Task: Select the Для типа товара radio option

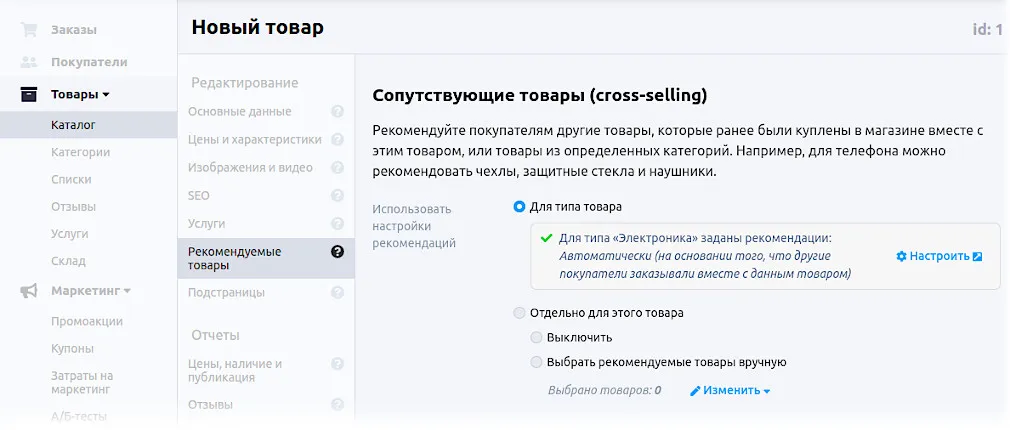Action: pyautogui.click(x=519, y=207)
